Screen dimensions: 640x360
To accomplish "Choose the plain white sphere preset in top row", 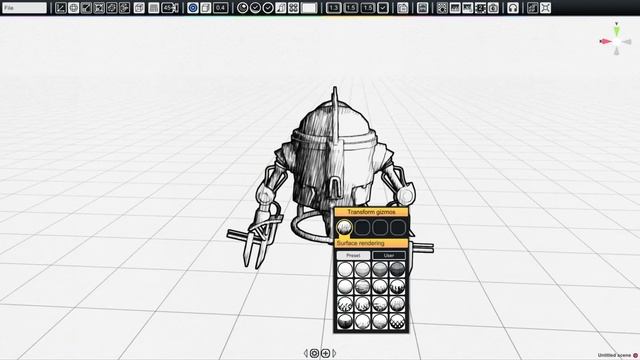I will 345,269.
